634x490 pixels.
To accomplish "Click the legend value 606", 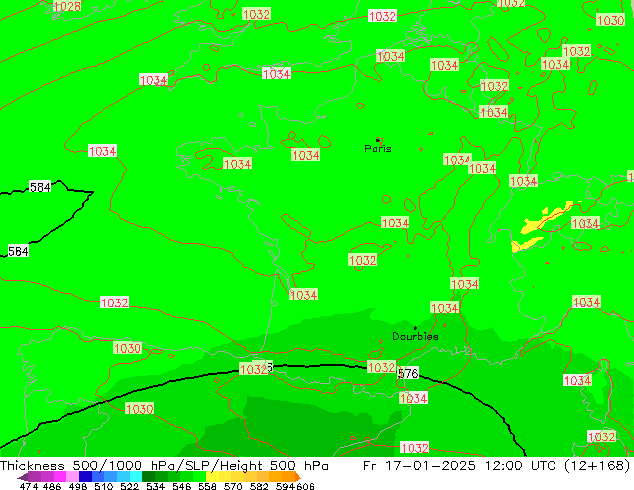I will (x=304, y=486).
